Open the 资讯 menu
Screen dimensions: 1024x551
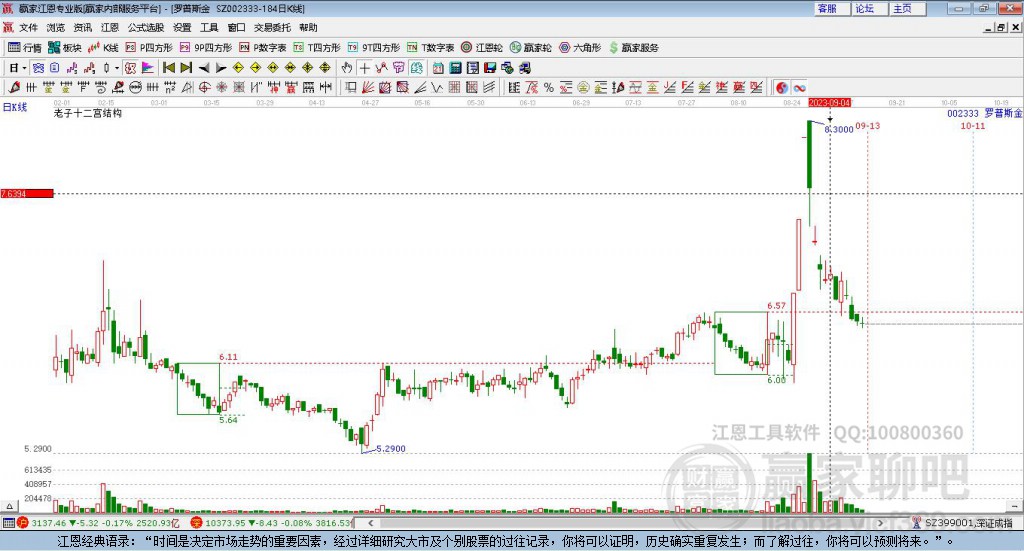(x=82, y=27)
